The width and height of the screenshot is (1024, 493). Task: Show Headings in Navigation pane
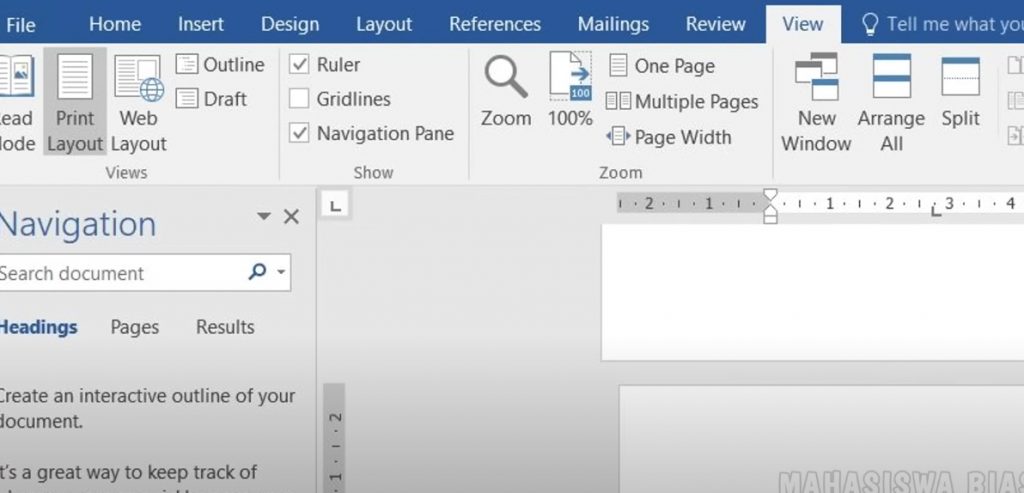point(38,327)
